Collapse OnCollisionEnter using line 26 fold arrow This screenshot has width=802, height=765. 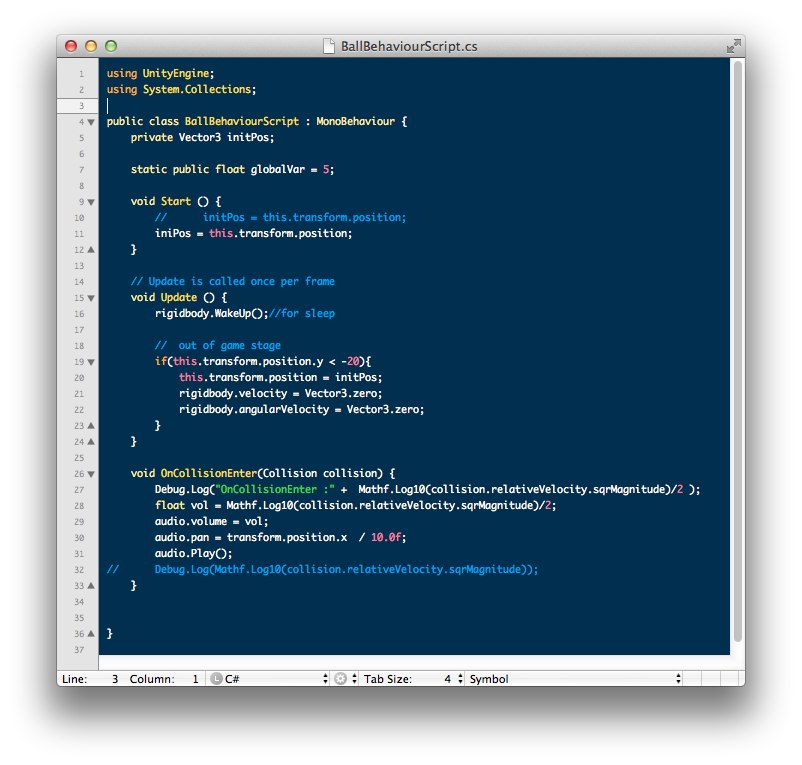(91, 474)
